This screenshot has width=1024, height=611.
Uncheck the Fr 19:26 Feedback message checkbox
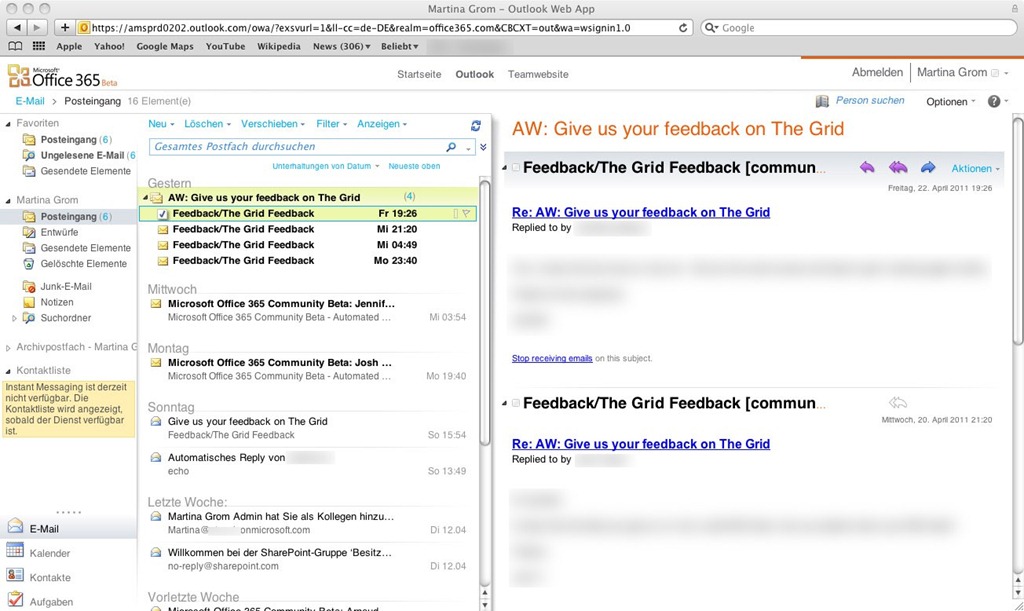tap(163, 214)
